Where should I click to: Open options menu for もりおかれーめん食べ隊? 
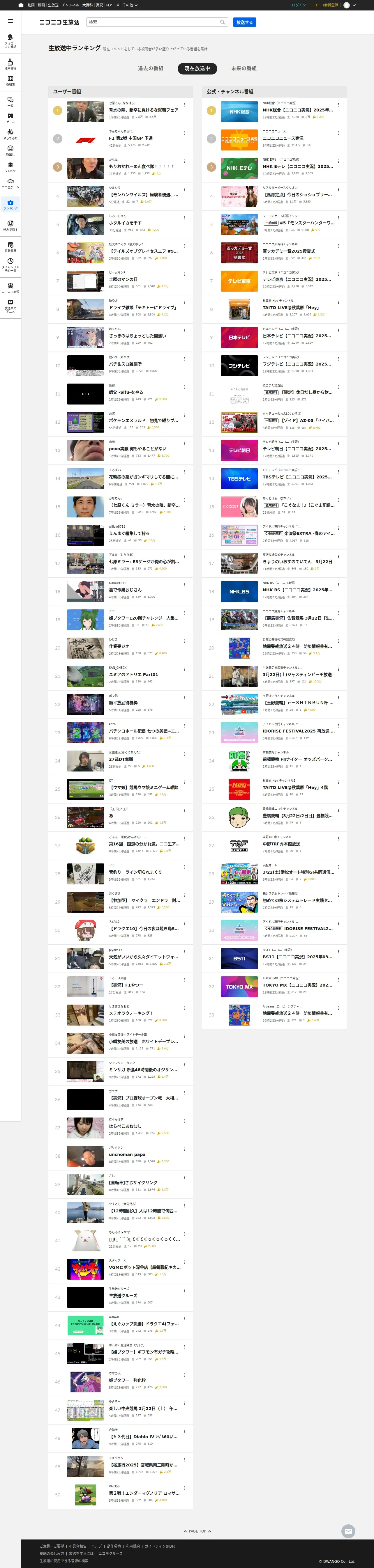pos(185,161)
